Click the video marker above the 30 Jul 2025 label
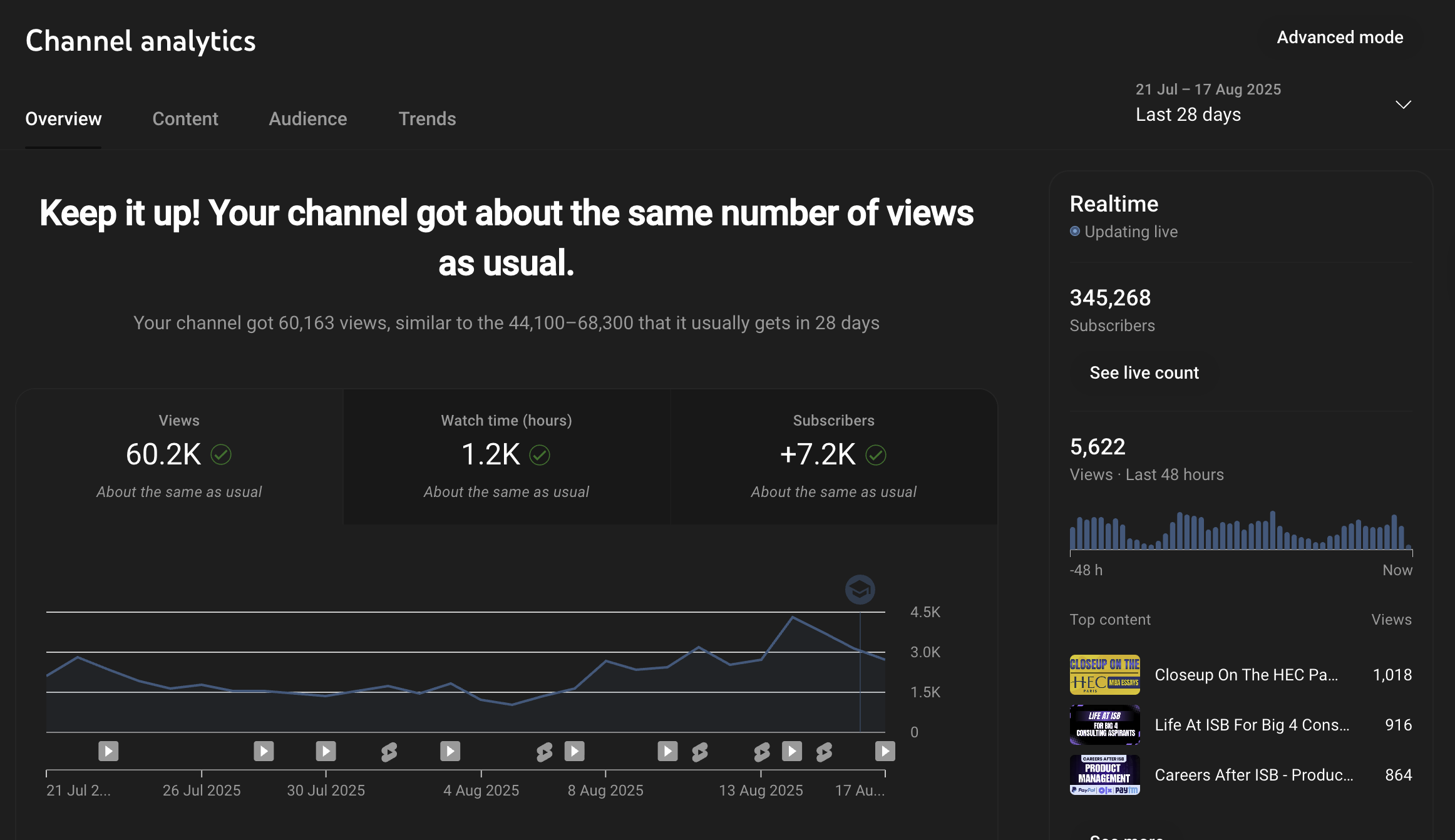 point(326,750)
